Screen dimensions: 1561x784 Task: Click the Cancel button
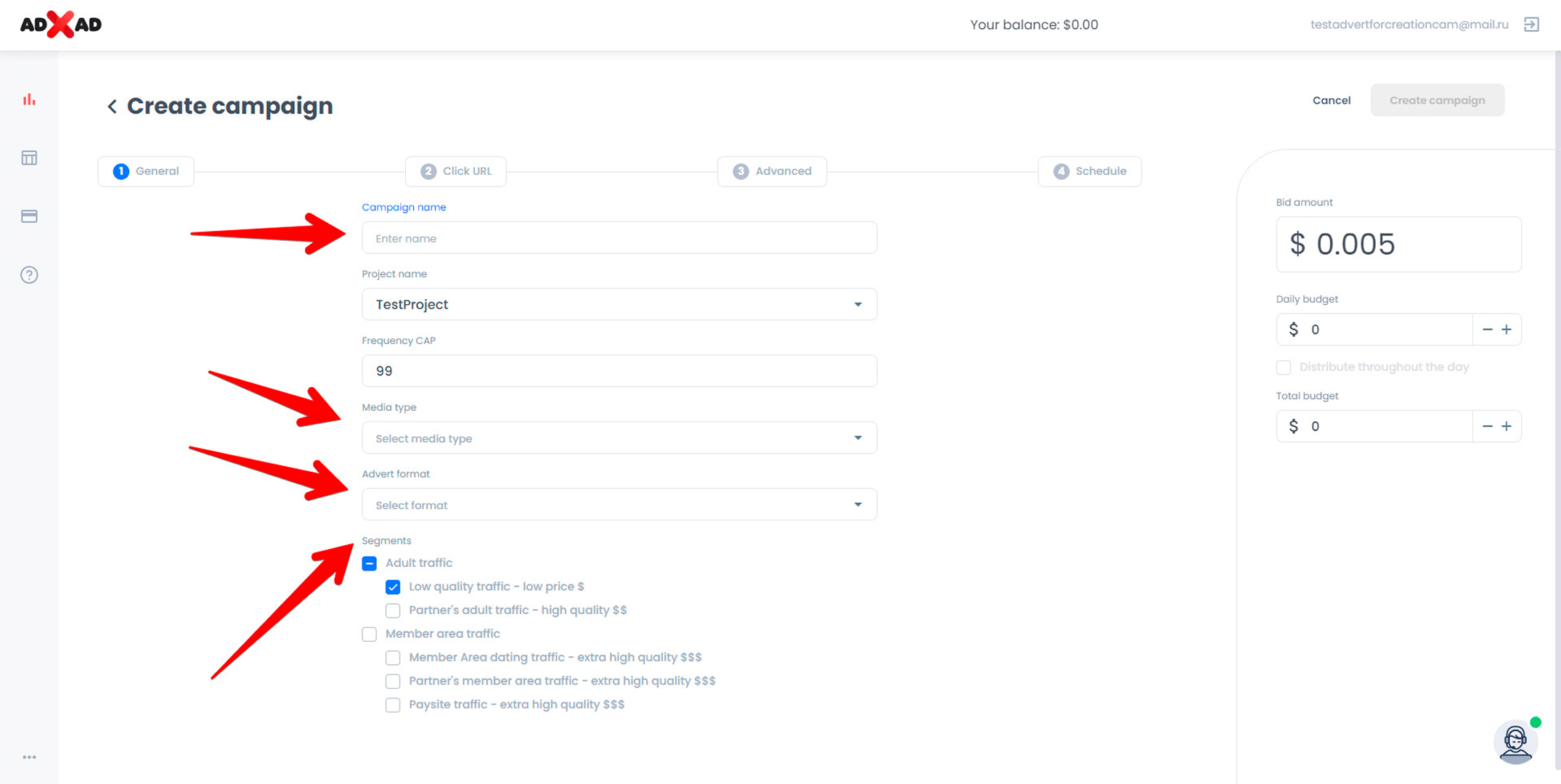pos(1331,100)
